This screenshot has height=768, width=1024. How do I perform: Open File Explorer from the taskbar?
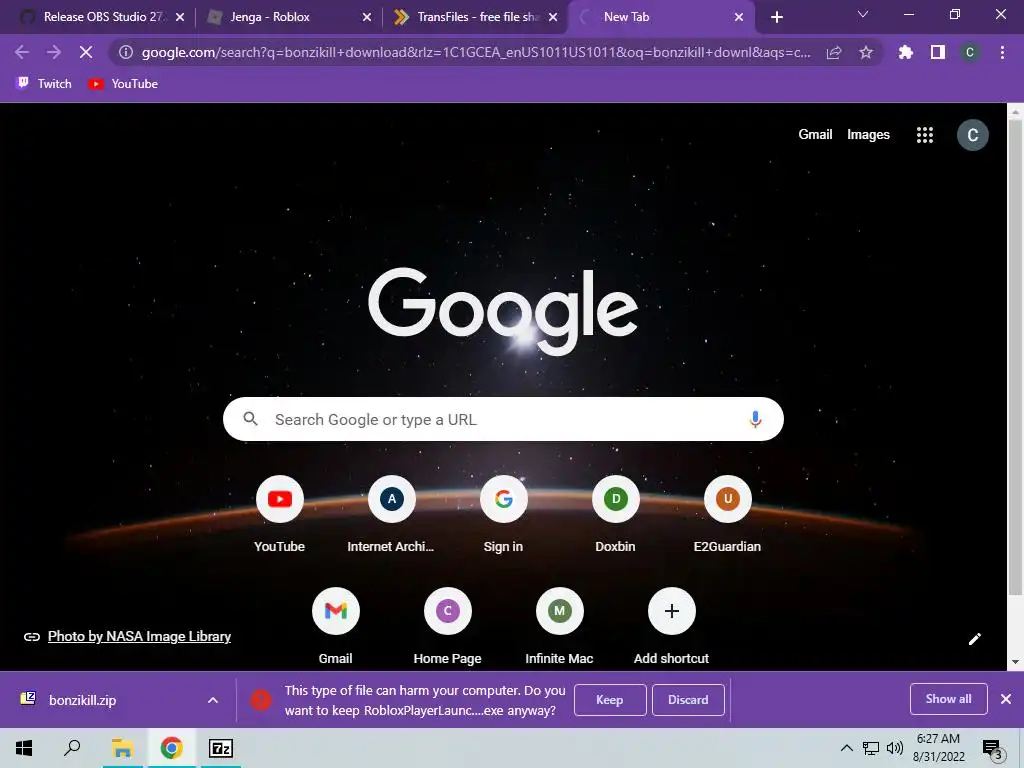pyautogui.click(x=123, y=748)
